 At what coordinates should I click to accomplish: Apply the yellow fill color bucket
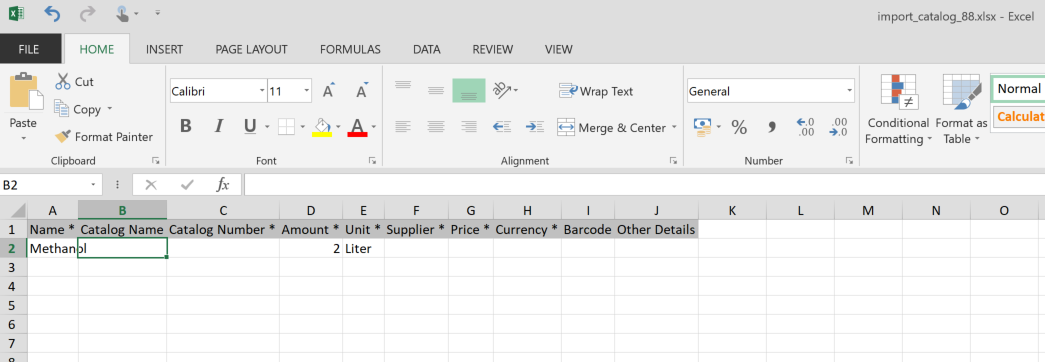[322, 127]
